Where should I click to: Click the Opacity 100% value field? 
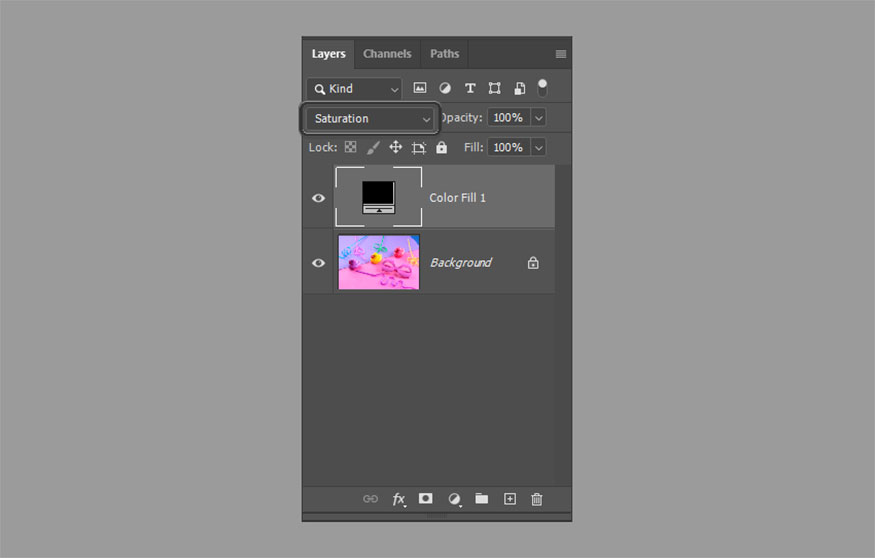[x=508, y=118]
